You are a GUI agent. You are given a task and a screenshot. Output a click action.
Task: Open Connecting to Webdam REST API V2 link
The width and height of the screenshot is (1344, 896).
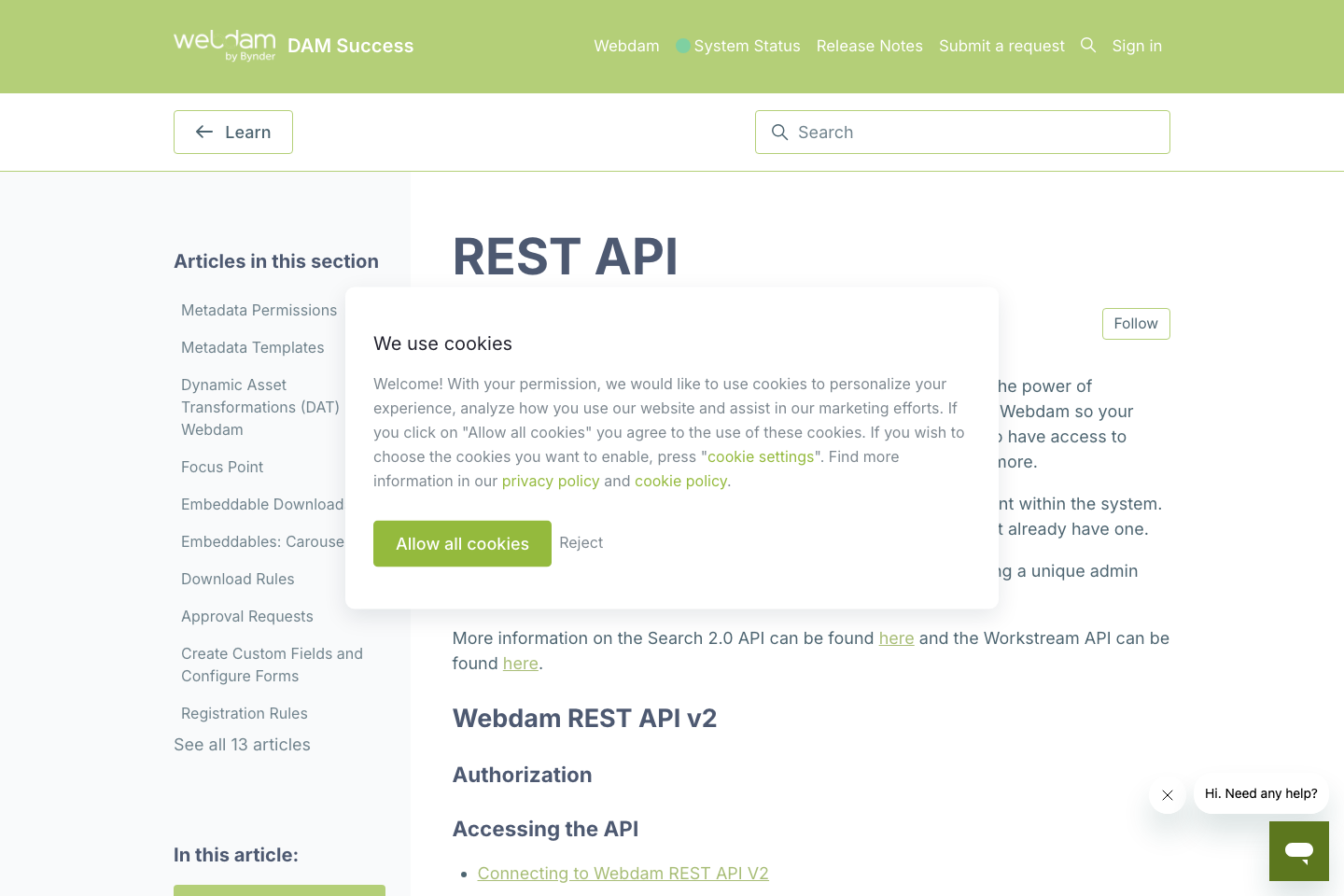click(623, 873)
